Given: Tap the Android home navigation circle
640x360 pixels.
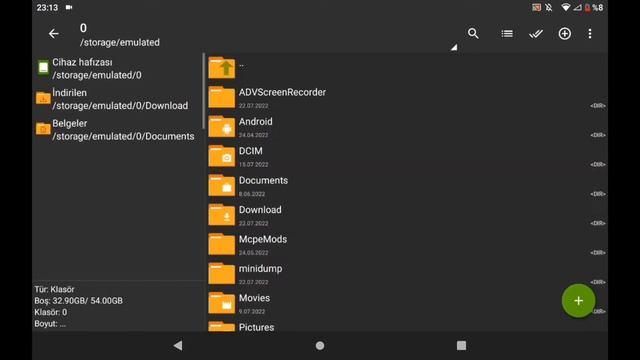Looking at the screenshot, I should pyautogui.click(x=320, y=346).
